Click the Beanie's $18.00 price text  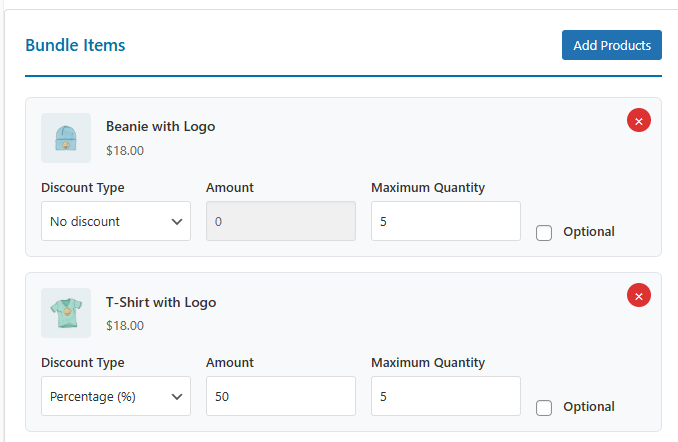click(x=125, y=151)
